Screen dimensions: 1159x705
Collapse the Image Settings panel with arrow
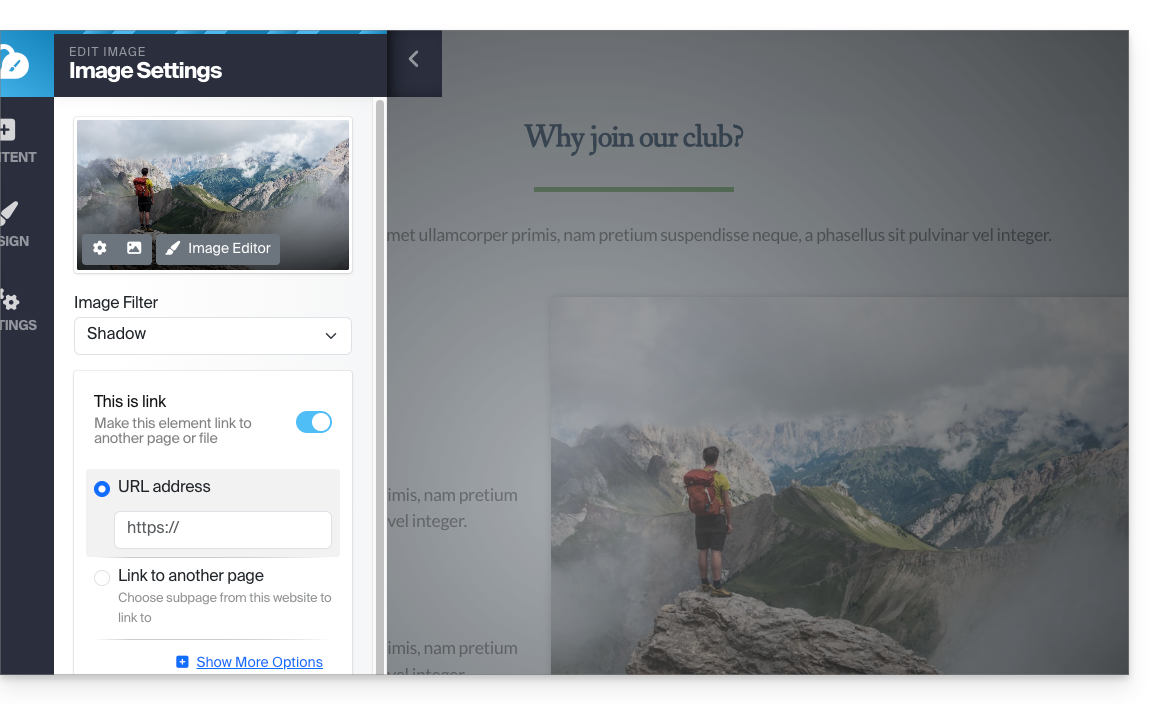(414, 59)
